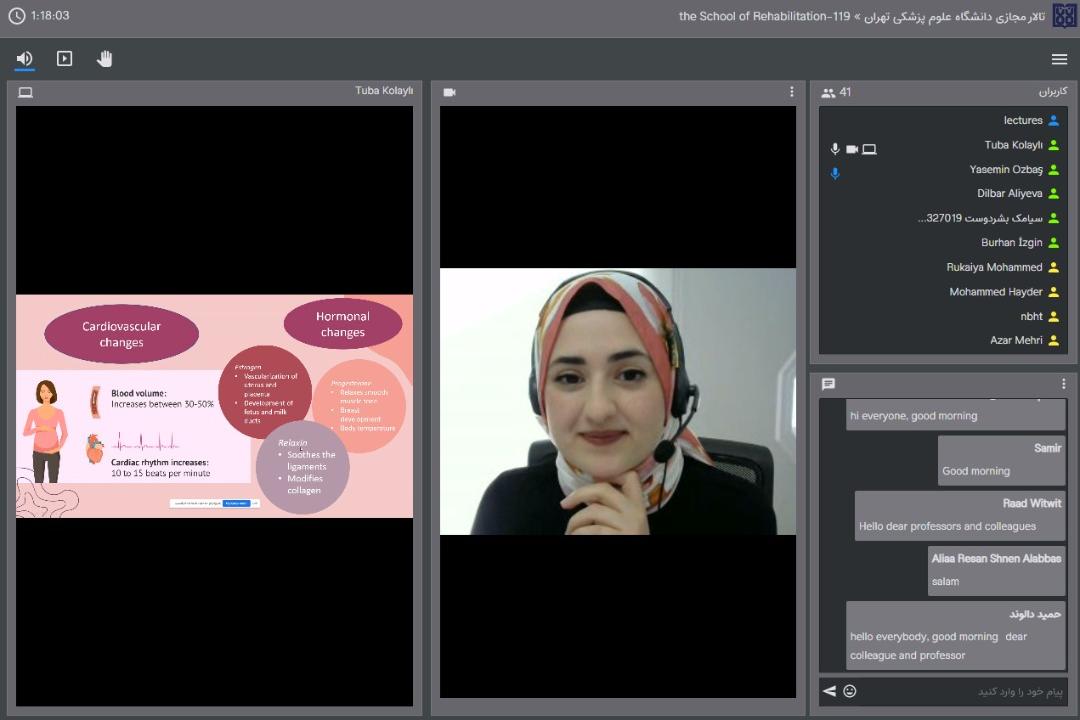Click the shared presentation slide
1080x720 pixels.
(214, 406)
